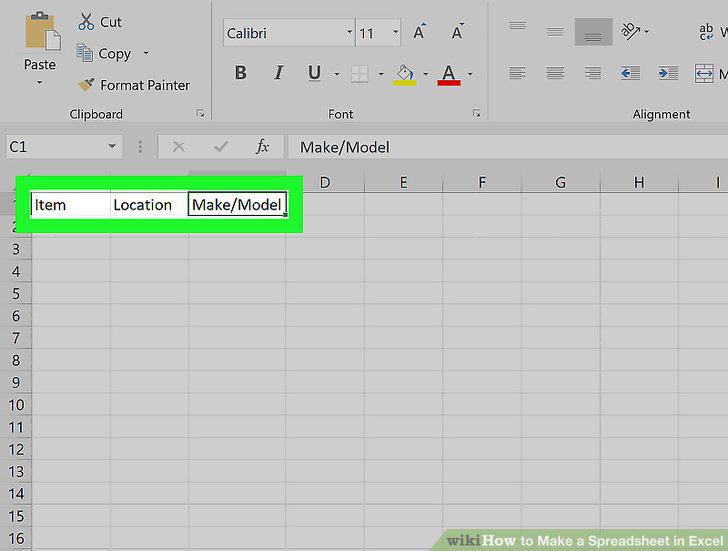Copy the selected cell
728x551 pixels.
pyautogui.click(x=104, y=53)
